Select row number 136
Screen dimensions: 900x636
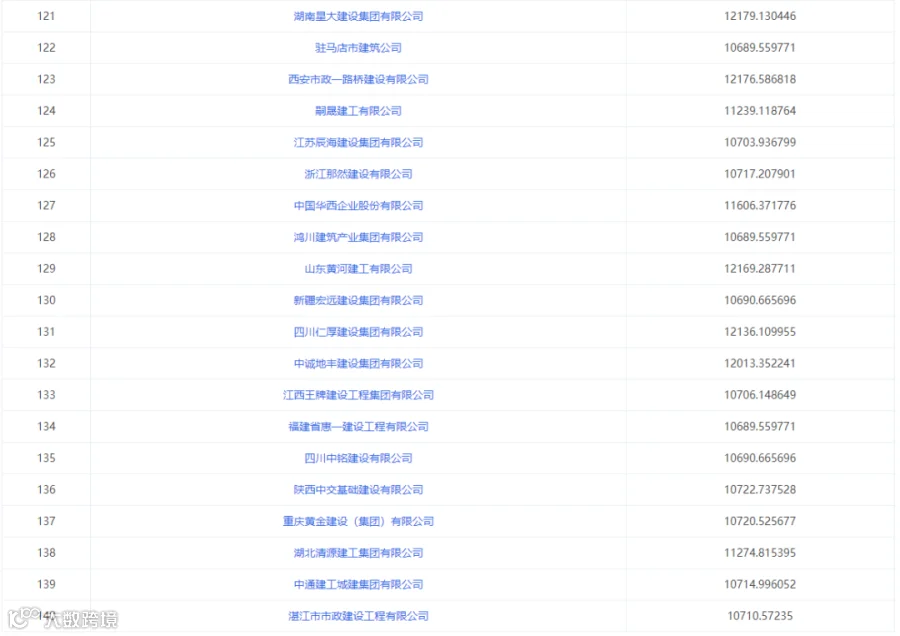[x=46, y=490]
